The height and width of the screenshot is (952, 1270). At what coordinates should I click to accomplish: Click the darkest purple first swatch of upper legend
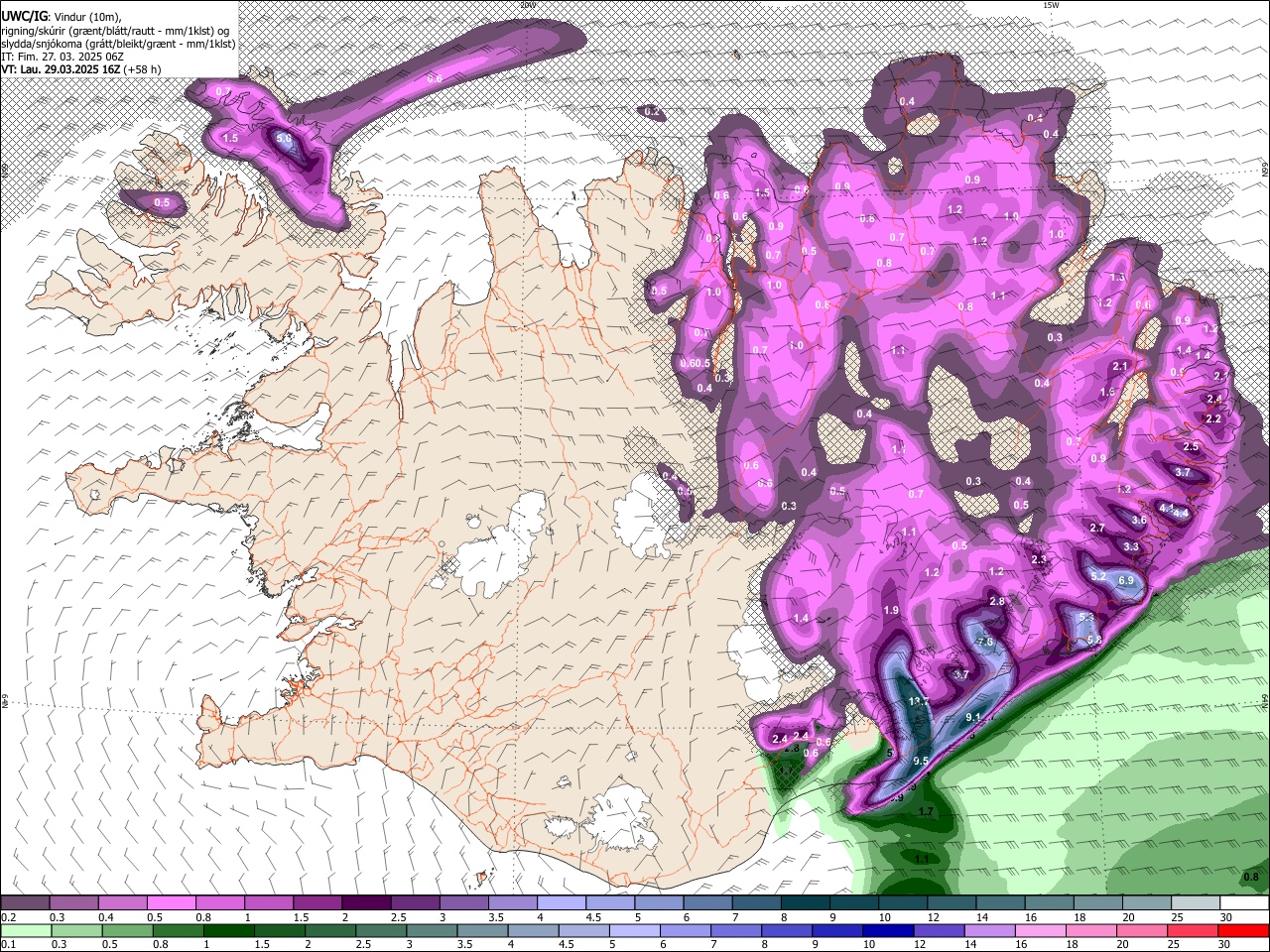25,903
